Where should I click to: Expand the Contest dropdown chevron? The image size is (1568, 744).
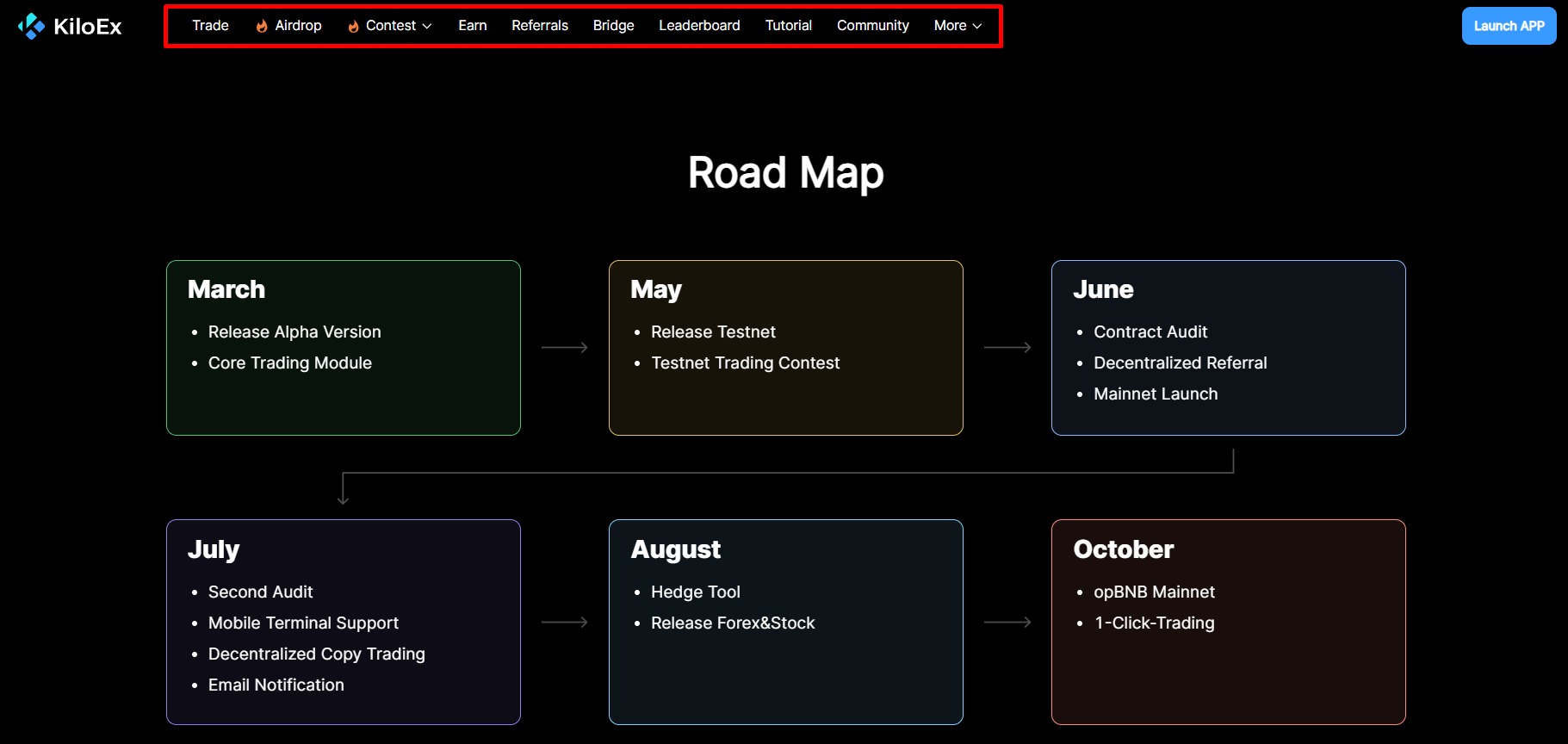point(427,26)
